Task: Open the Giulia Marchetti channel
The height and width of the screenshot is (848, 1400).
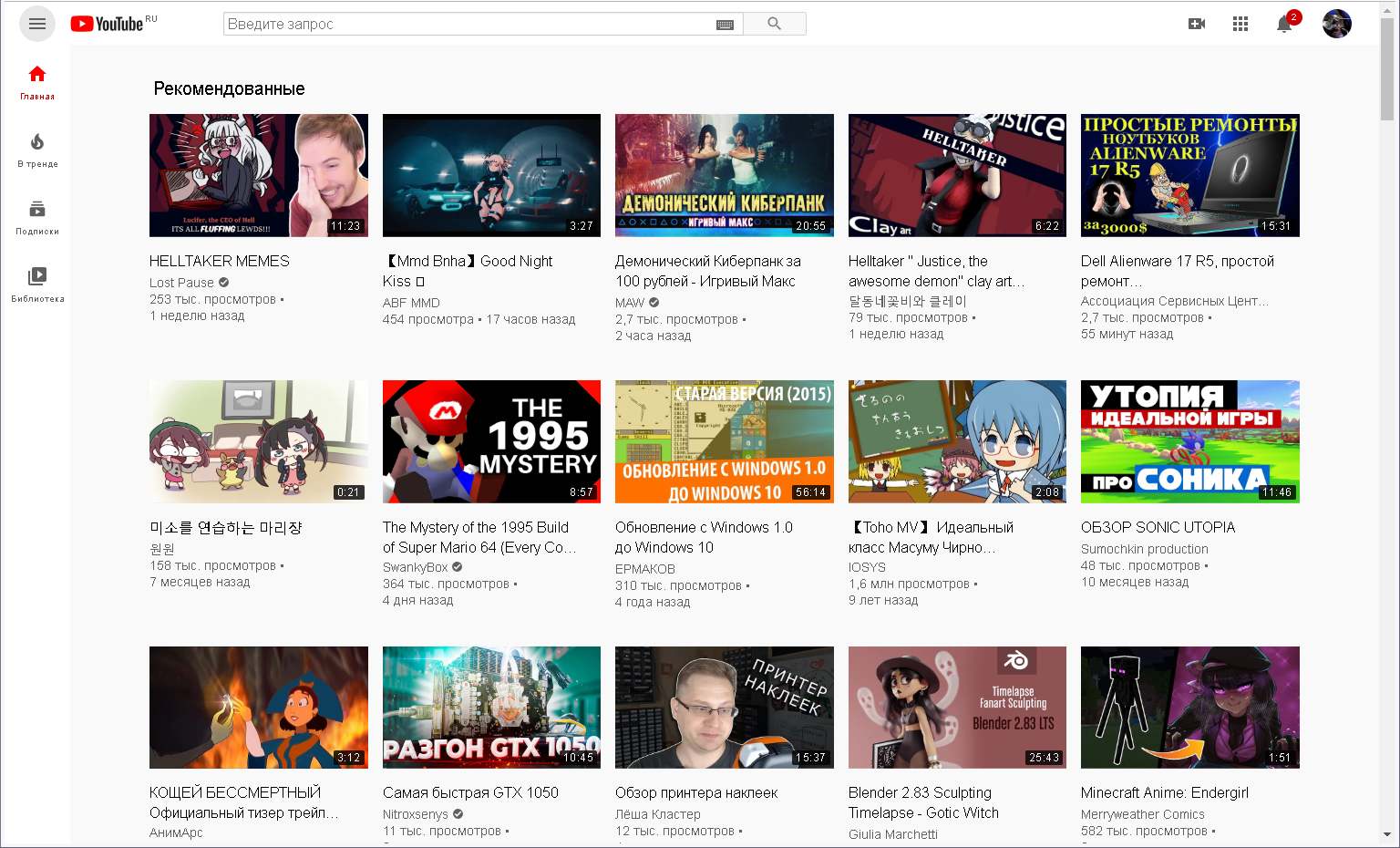Action: click(893, 834)
